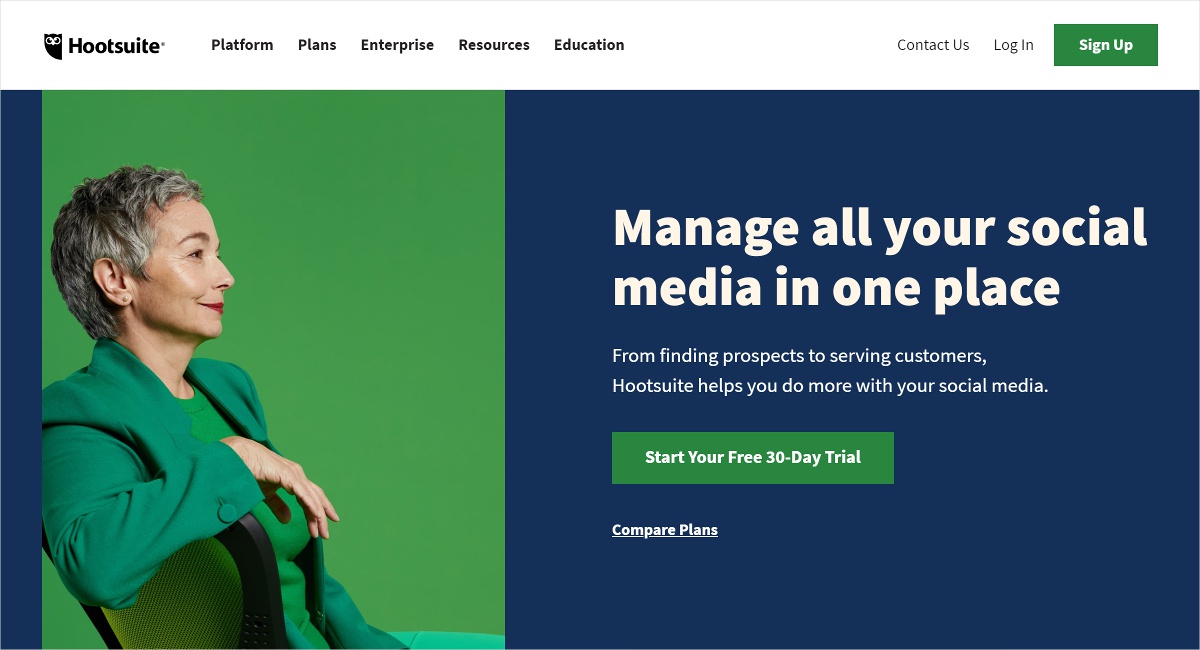The image size is (1200, 650).
Task: Click the green Sign Up button
Action: 1106,45
